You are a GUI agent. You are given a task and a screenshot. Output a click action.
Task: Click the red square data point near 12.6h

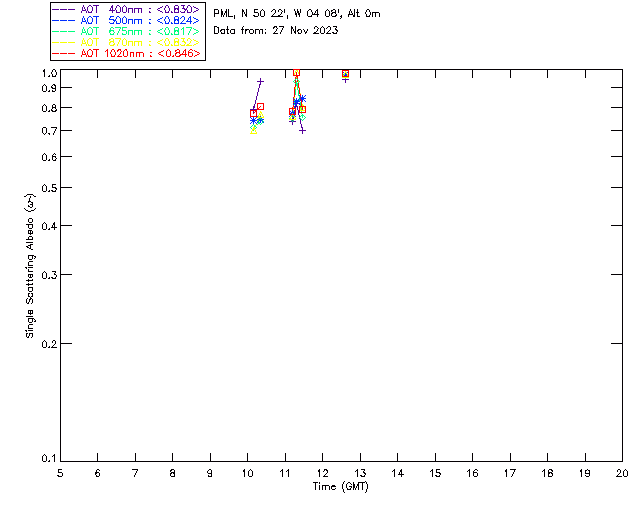tap(345, 74)
